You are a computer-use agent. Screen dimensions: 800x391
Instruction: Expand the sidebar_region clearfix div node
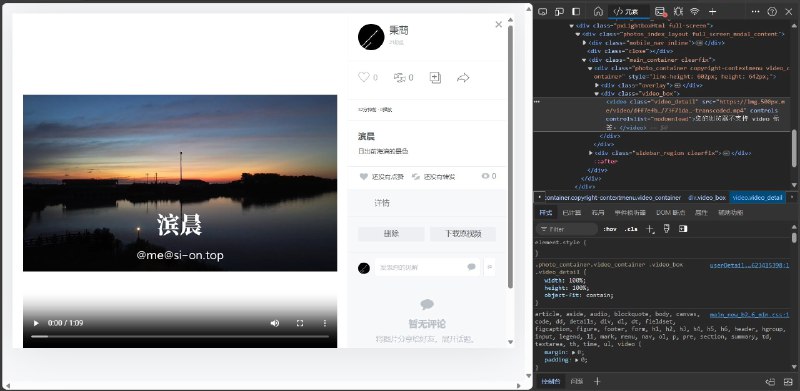pos(591,153)
